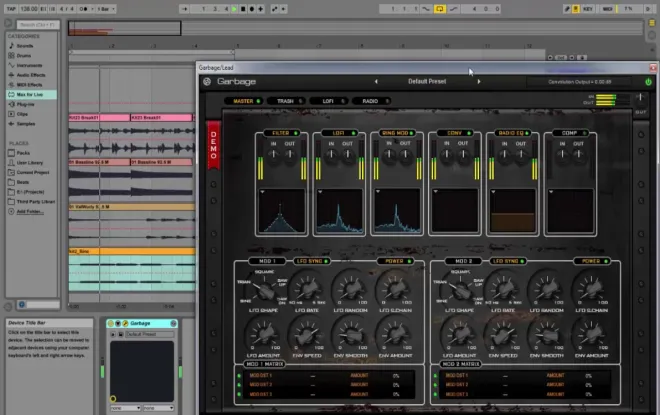Expand the LOFI module display dropdown triangle
660x415 pixels.
(320, 192)
